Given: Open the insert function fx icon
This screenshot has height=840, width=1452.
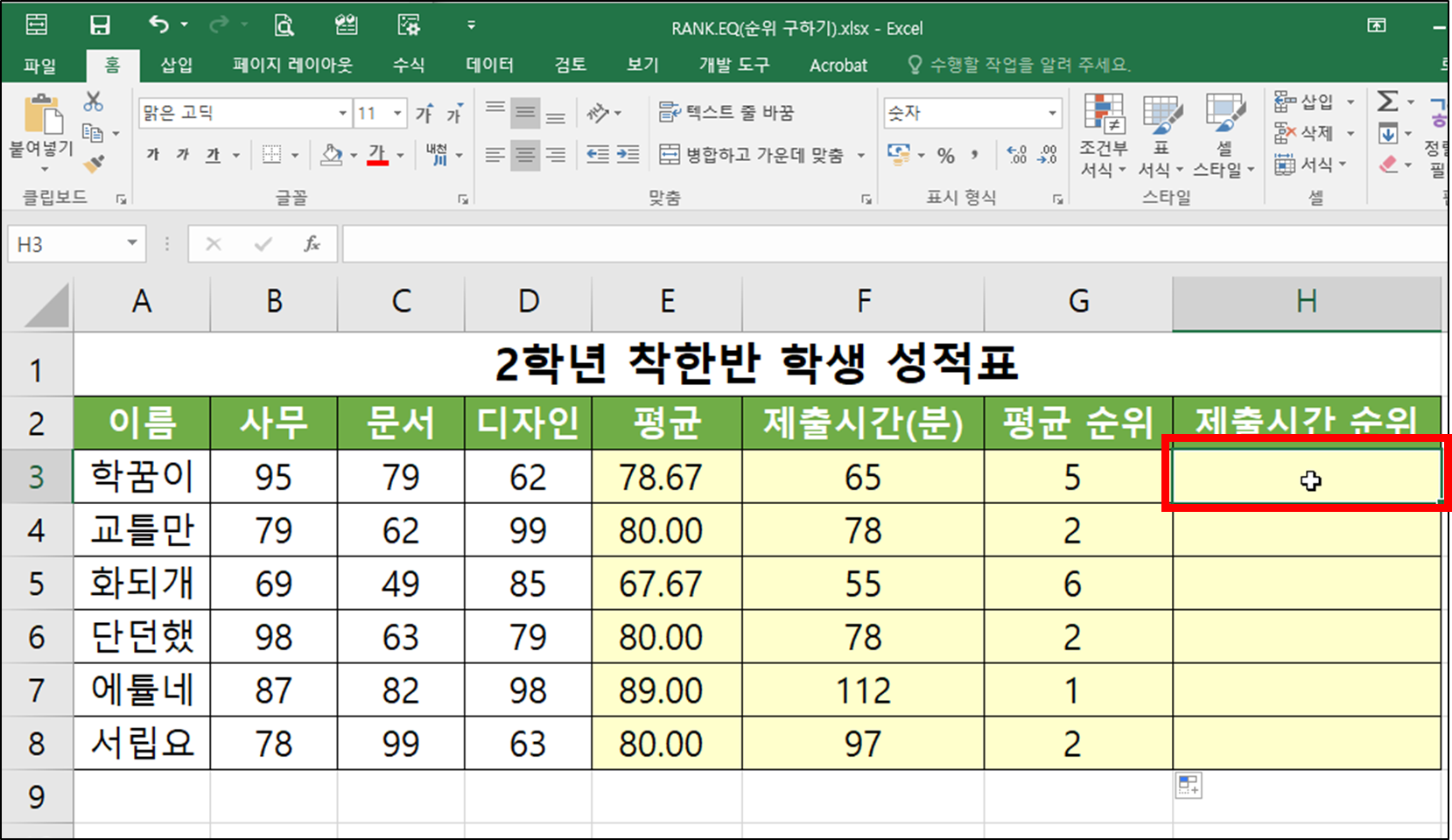Looking at the screenshot, I should click(x=313, y=243).
